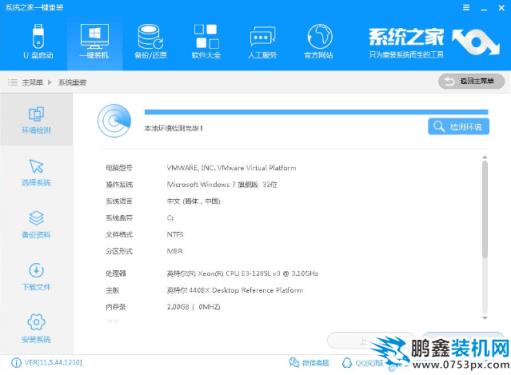Click the Xeon CPU processor text
This screenshot has width=511, height=375.
(242, 274)
